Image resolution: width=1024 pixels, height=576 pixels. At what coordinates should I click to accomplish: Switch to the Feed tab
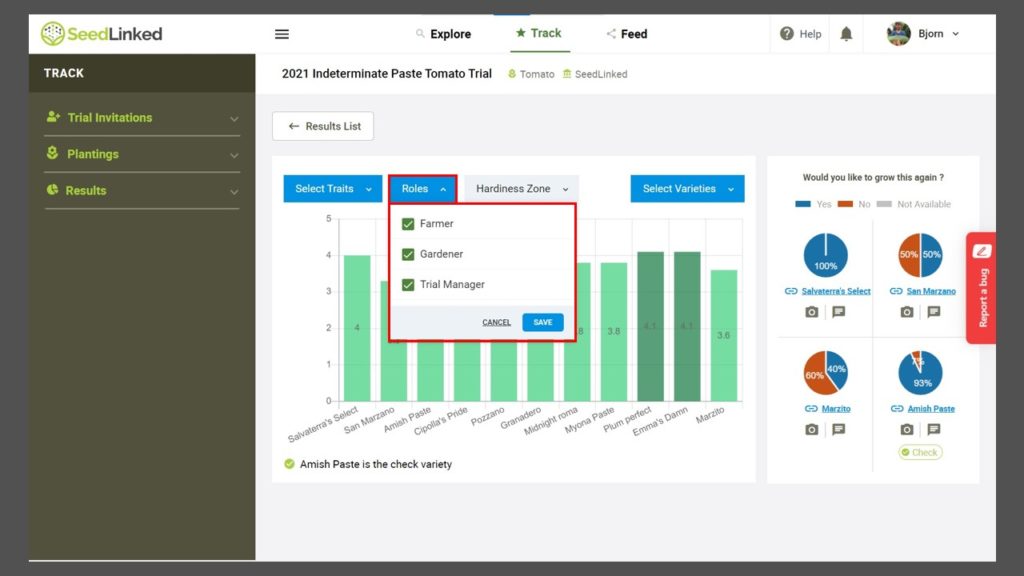[x=626, y=34]
